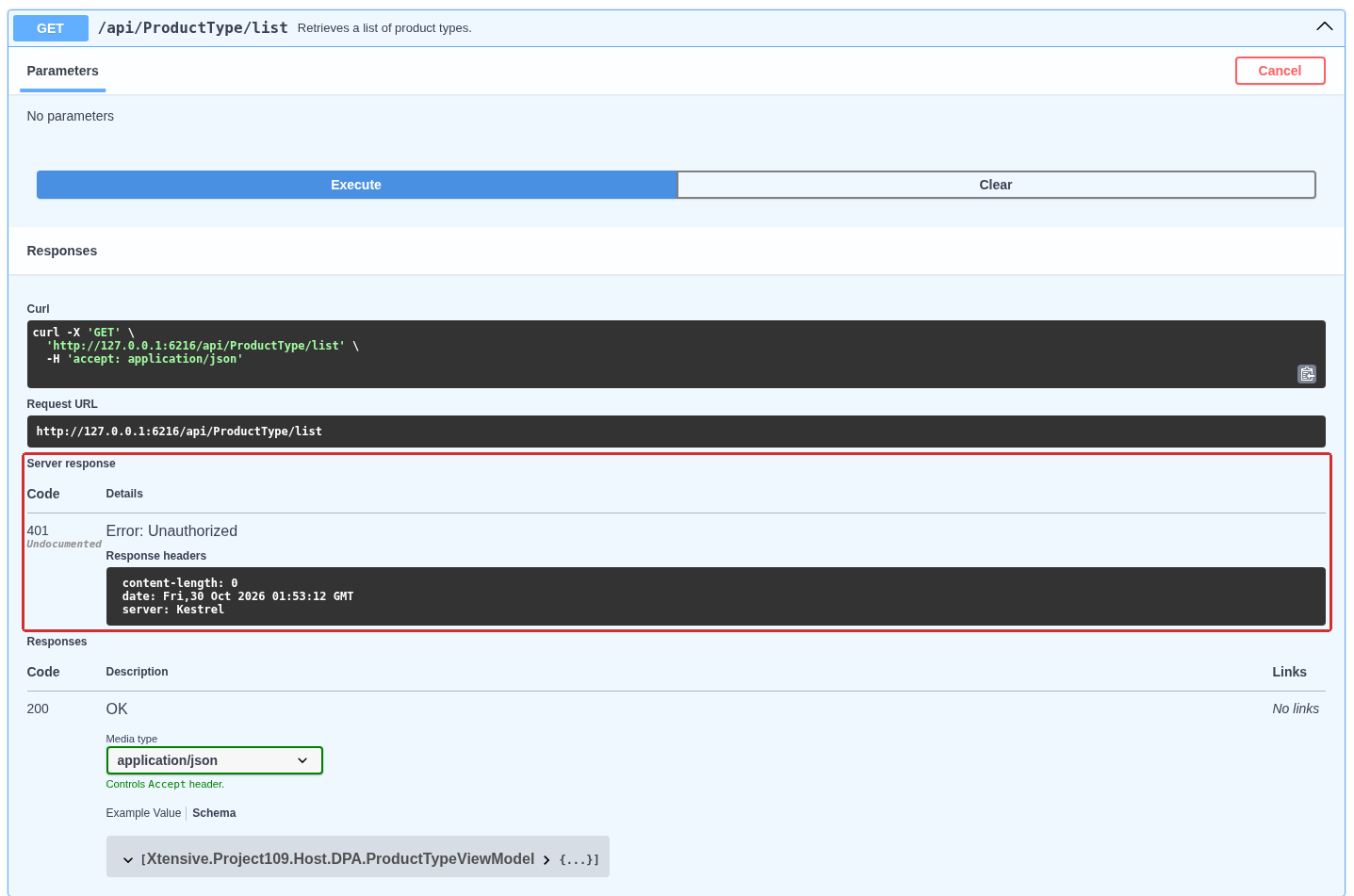Switch to the Example Value tab
1354x896 pixels.
pos(143,813)
